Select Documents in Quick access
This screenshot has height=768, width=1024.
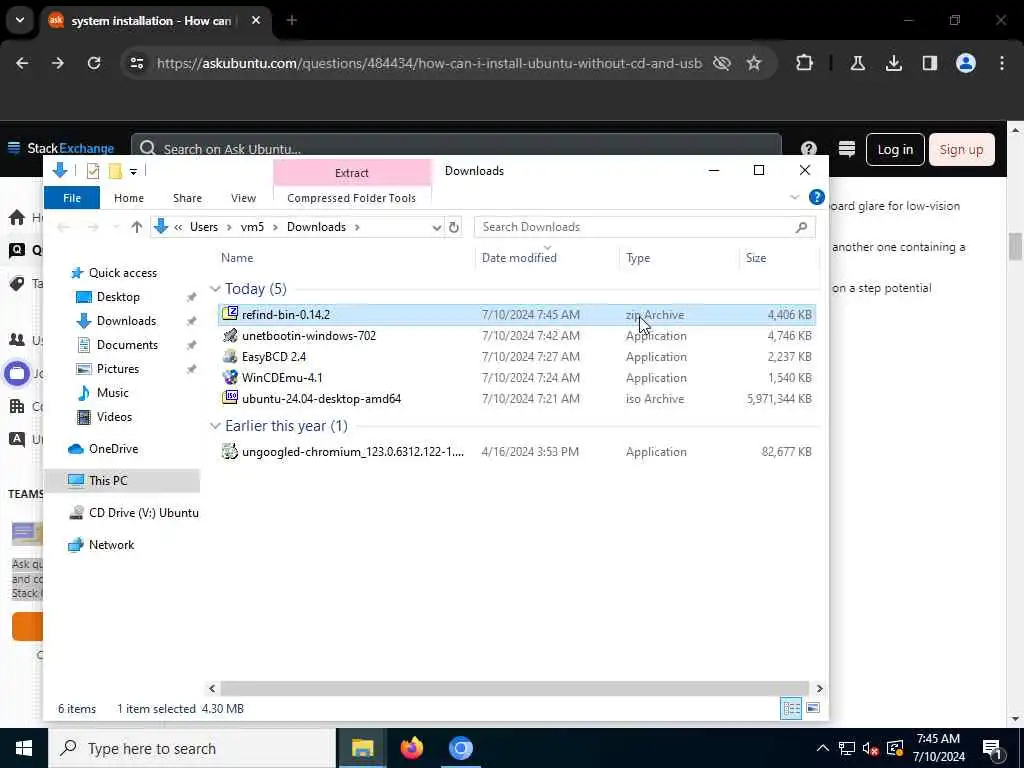(127, 345)
